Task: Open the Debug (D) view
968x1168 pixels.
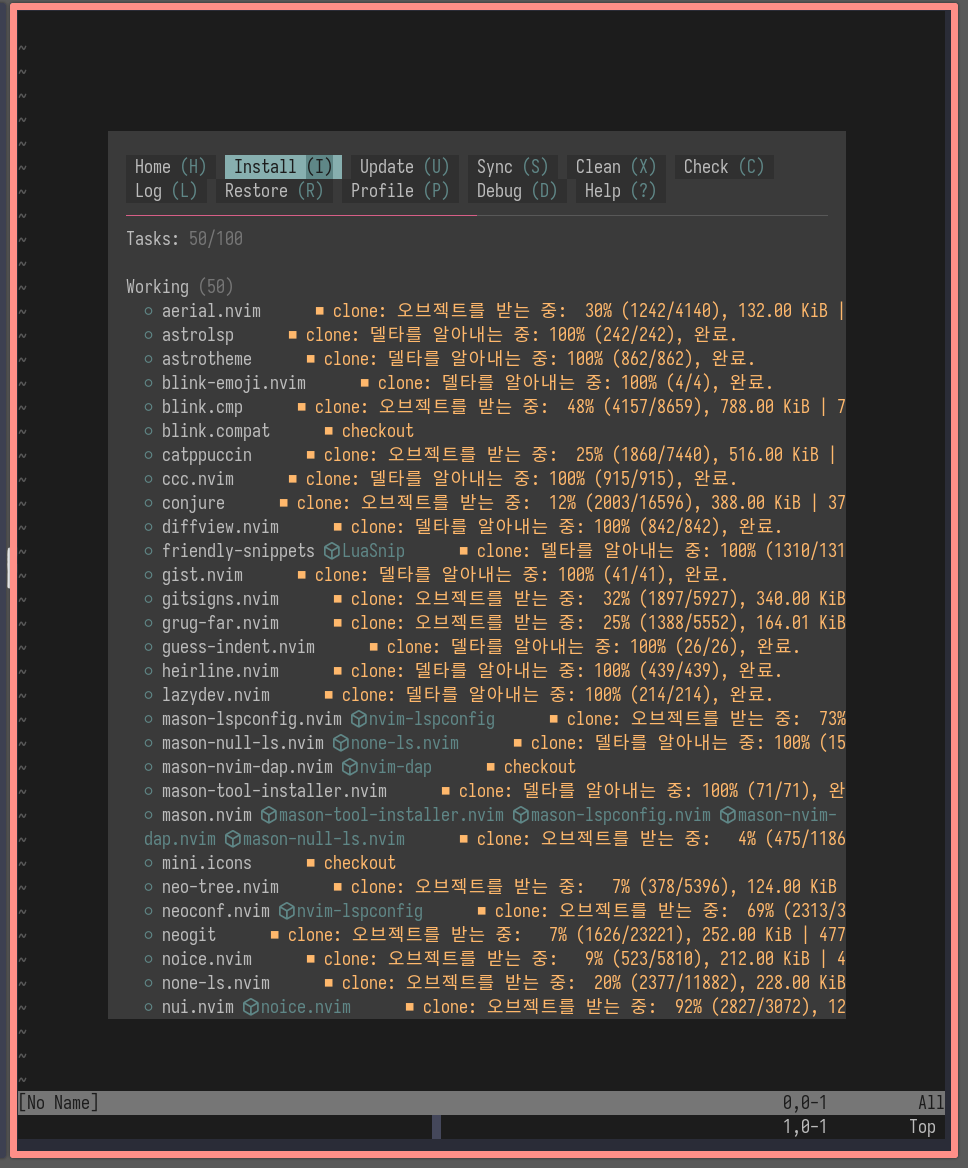Action: [x=516, y=191]
